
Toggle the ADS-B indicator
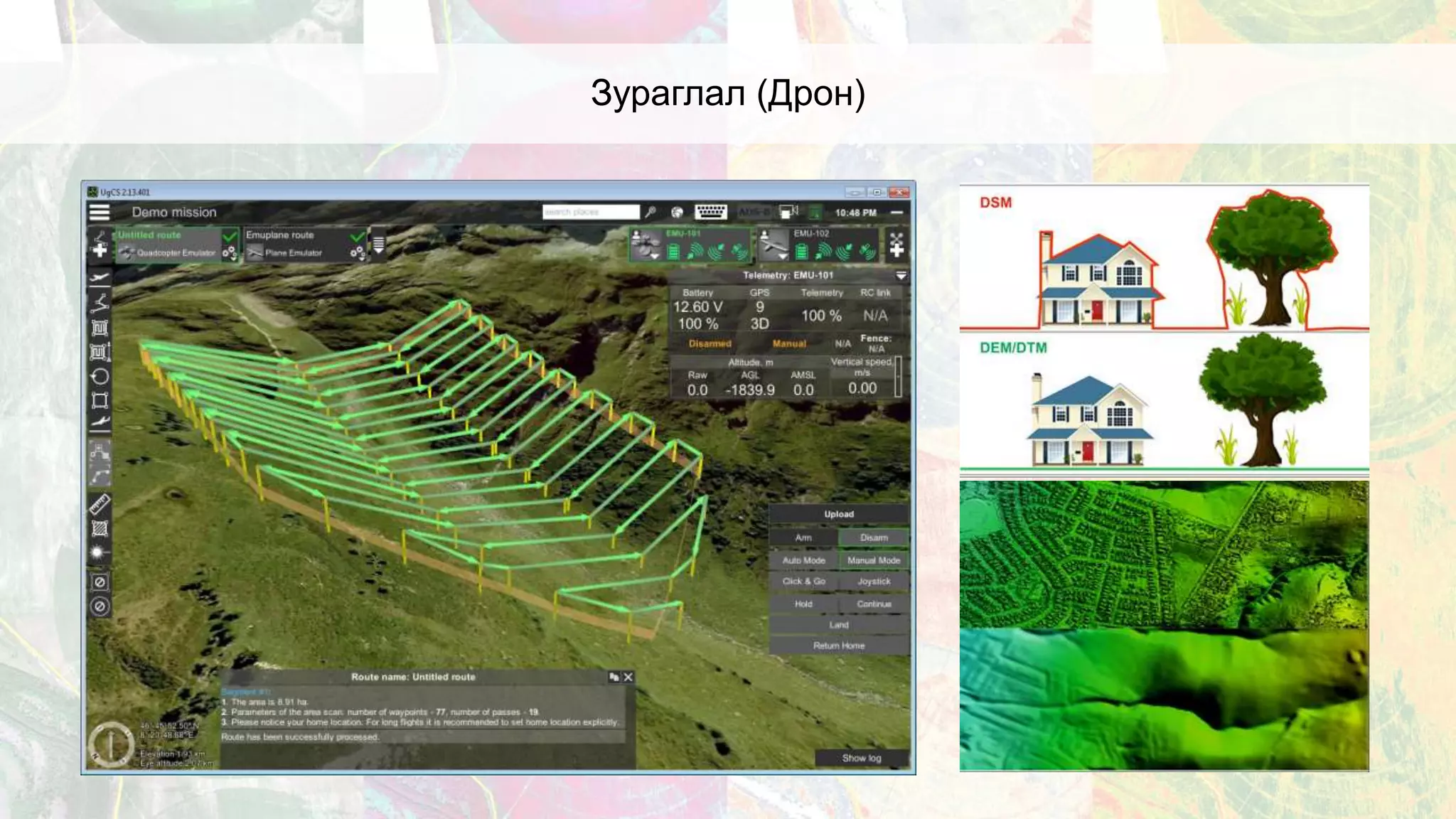(x=754, y=212)
